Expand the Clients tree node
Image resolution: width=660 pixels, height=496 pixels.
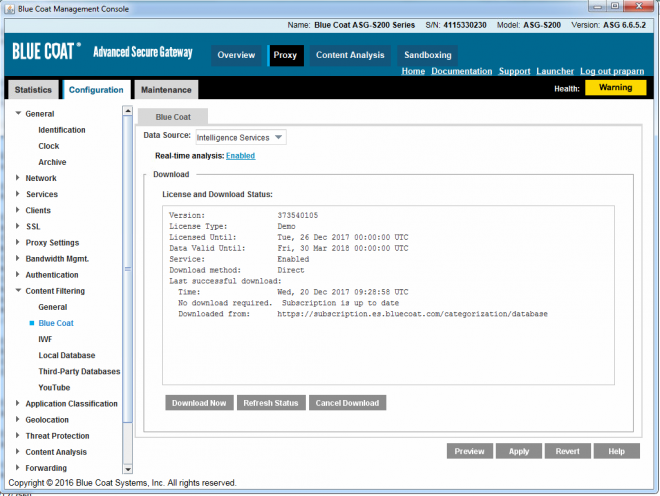click(x=17, y=210)
